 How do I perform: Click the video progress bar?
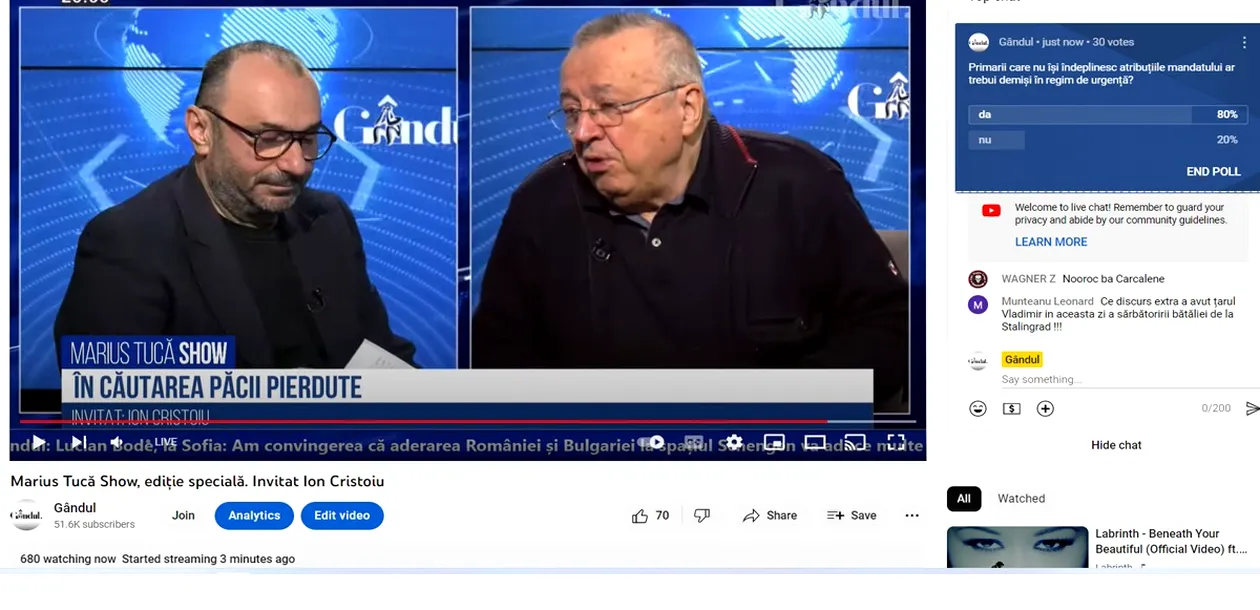pyautogui.click(x=467, y=422)
